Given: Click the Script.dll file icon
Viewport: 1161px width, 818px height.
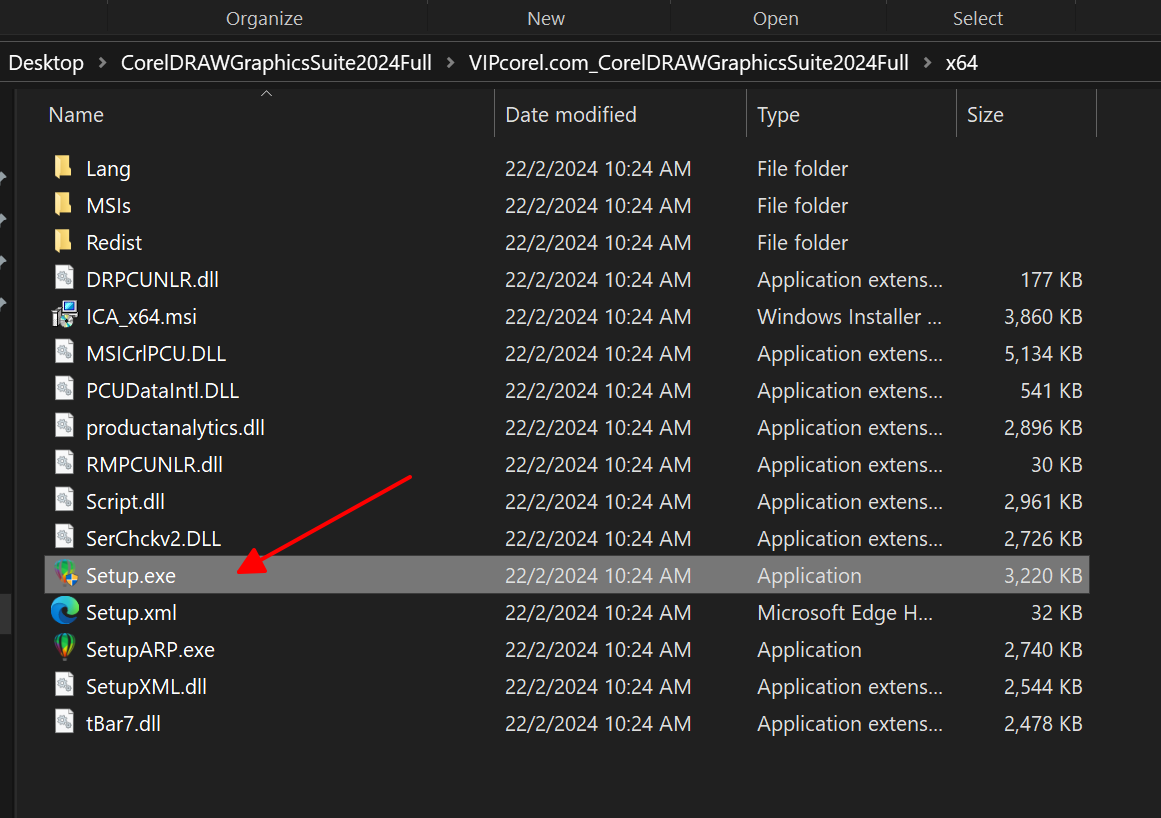Looking at the screenshot, I should [64, 500].
